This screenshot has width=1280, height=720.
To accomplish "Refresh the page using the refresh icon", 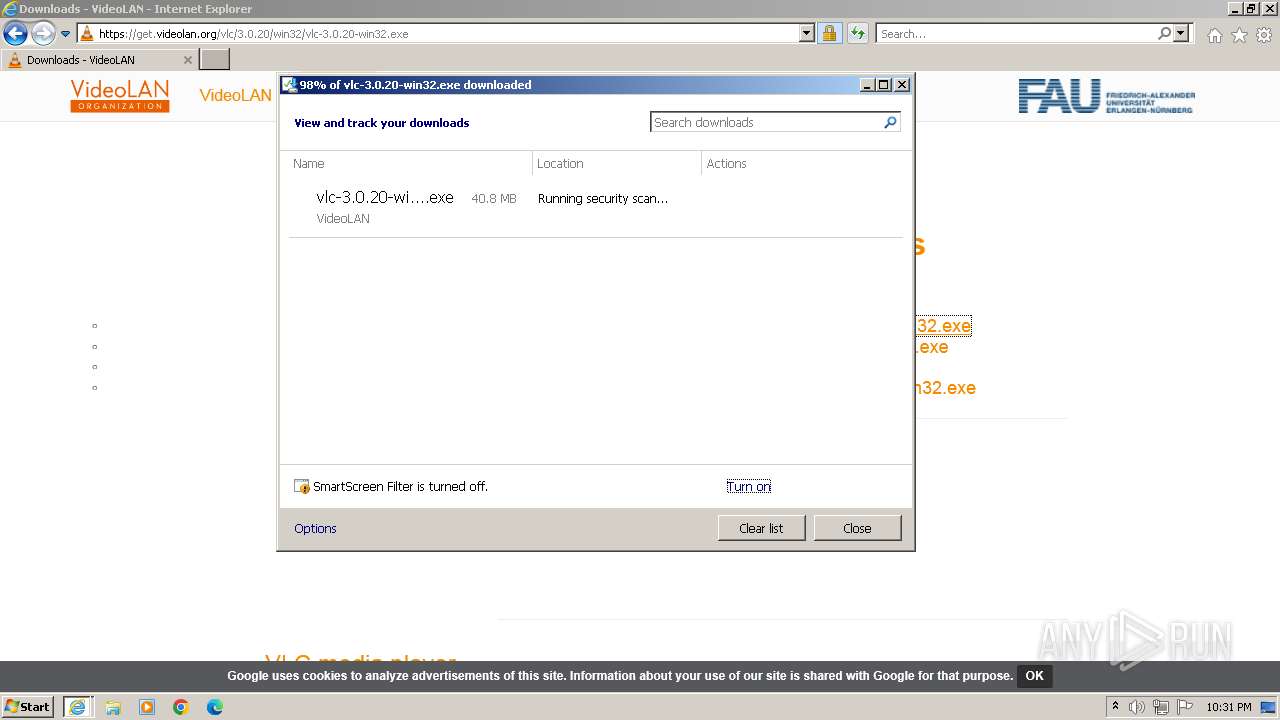I will tap(857, 34).
